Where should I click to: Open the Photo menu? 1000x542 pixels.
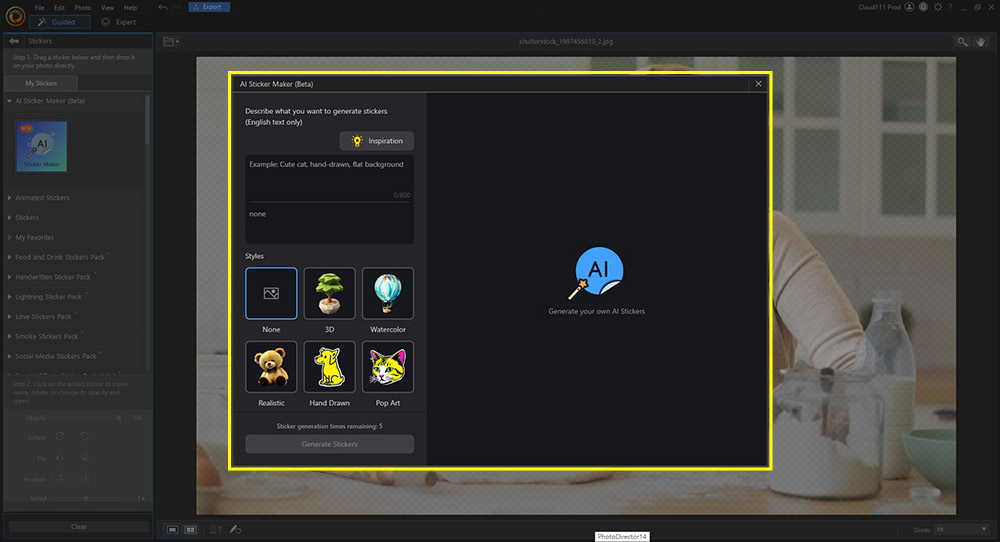(x=82, y=8)
